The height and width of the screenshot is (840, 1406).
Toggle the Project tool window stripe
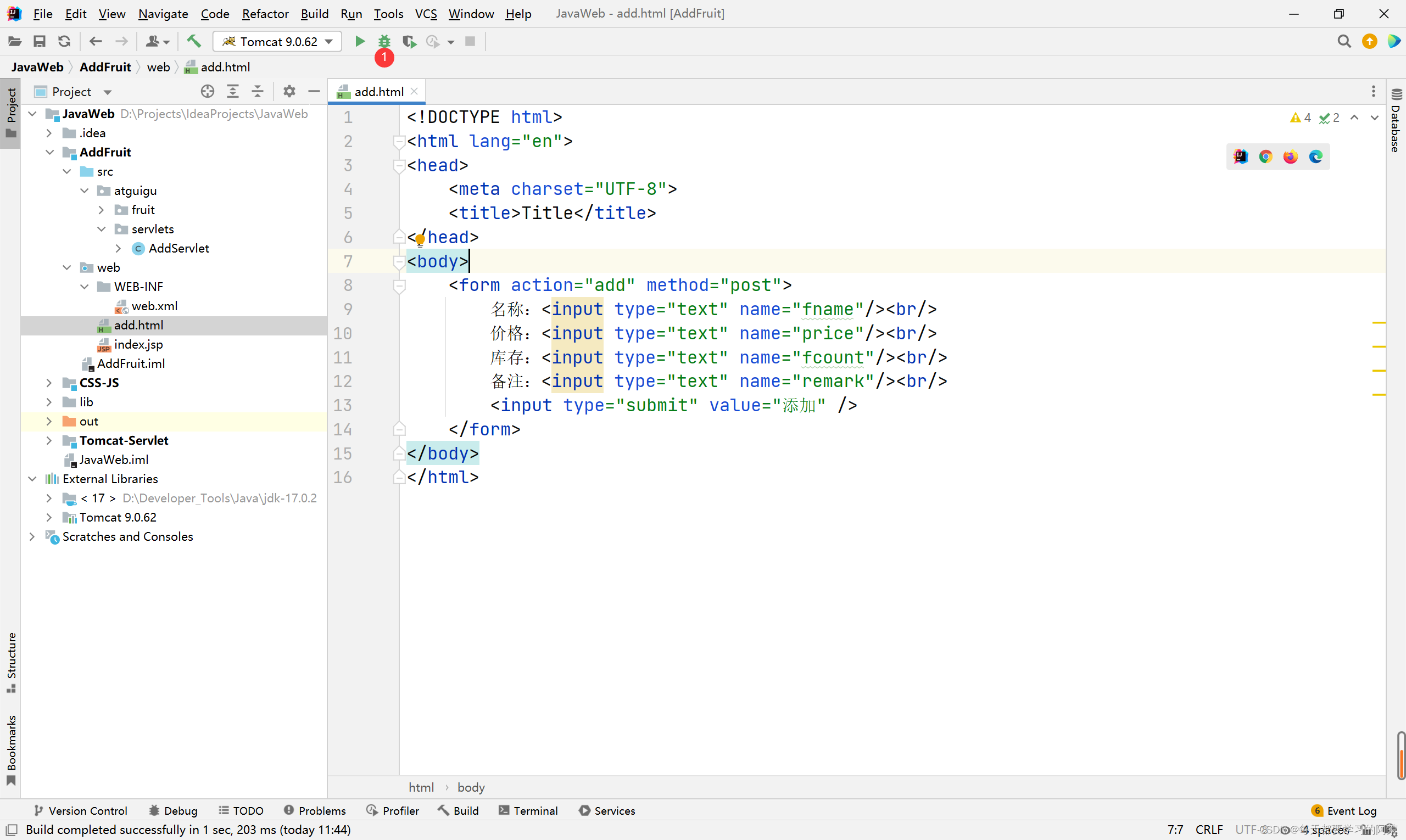(x=11, y=112)
